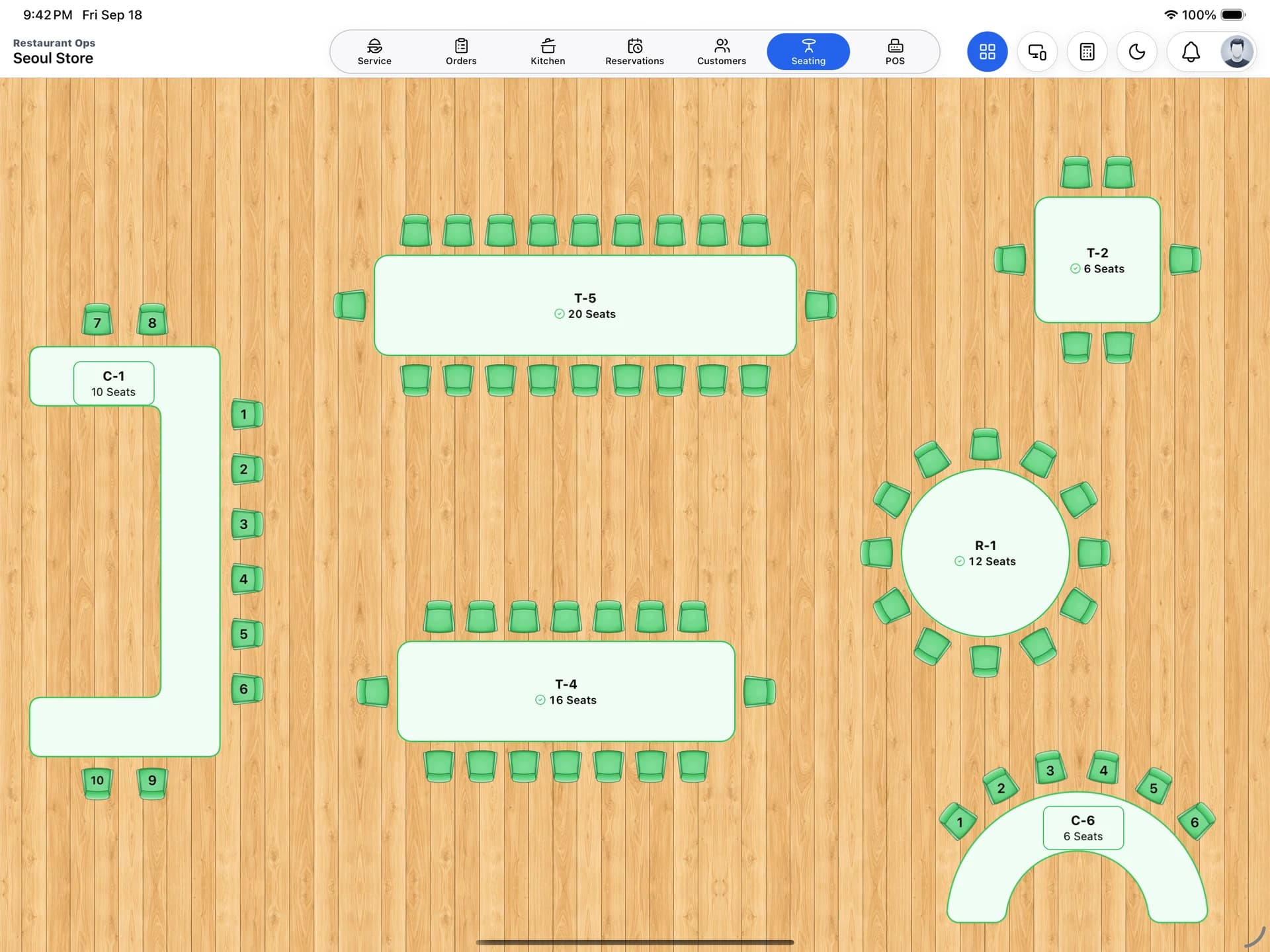Open the devices display icon

pos(1037,52)
